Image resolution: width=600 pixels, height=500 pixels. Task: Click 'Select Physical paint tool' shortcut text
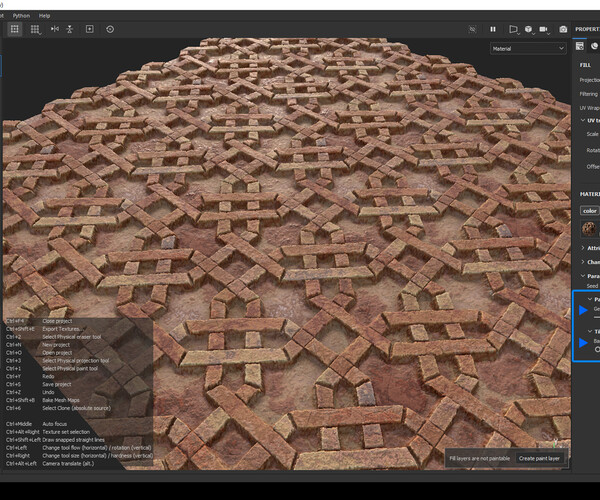point(70,368)
